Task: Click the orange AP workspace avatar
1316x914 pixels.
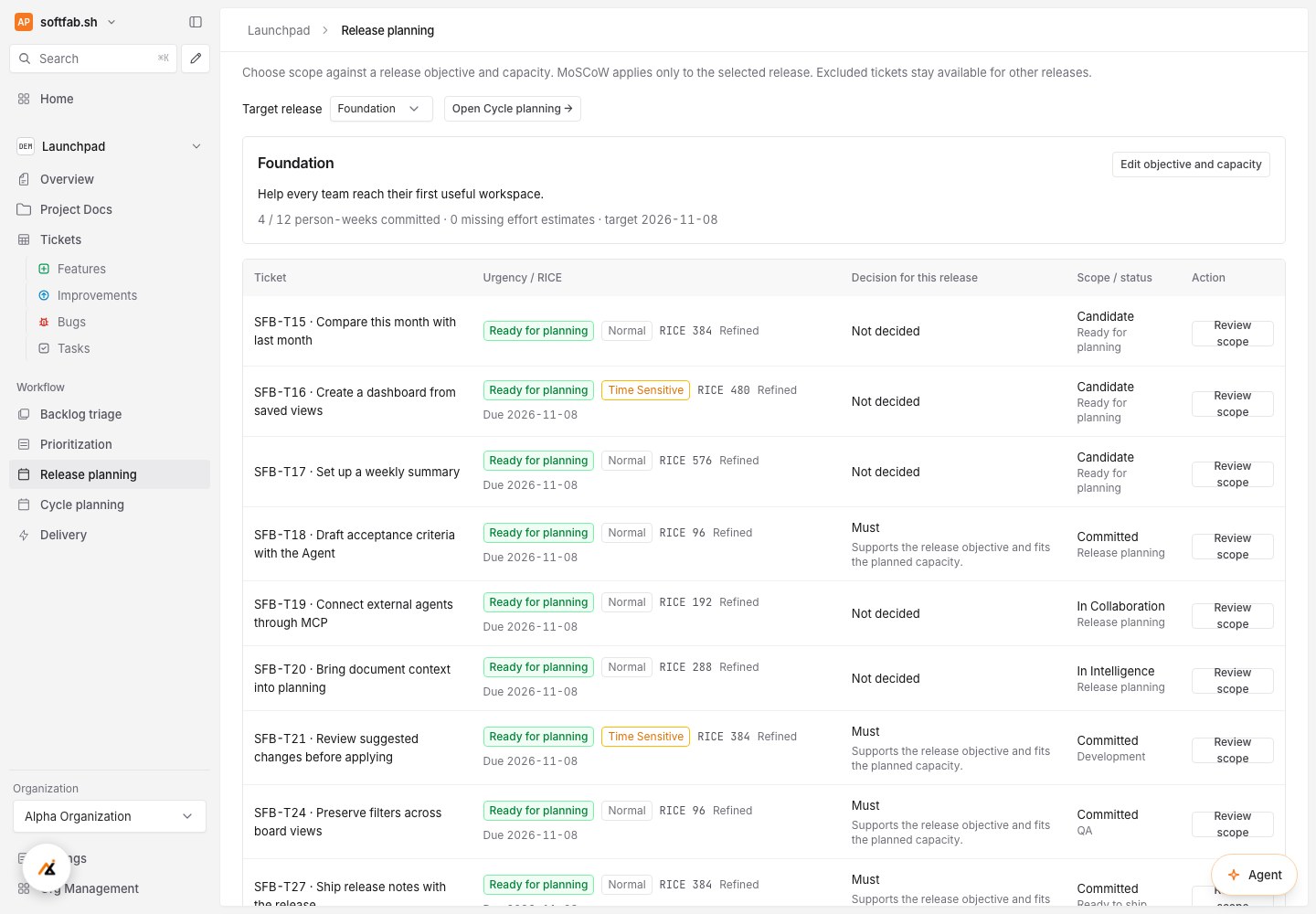Action: click(24, 22)
